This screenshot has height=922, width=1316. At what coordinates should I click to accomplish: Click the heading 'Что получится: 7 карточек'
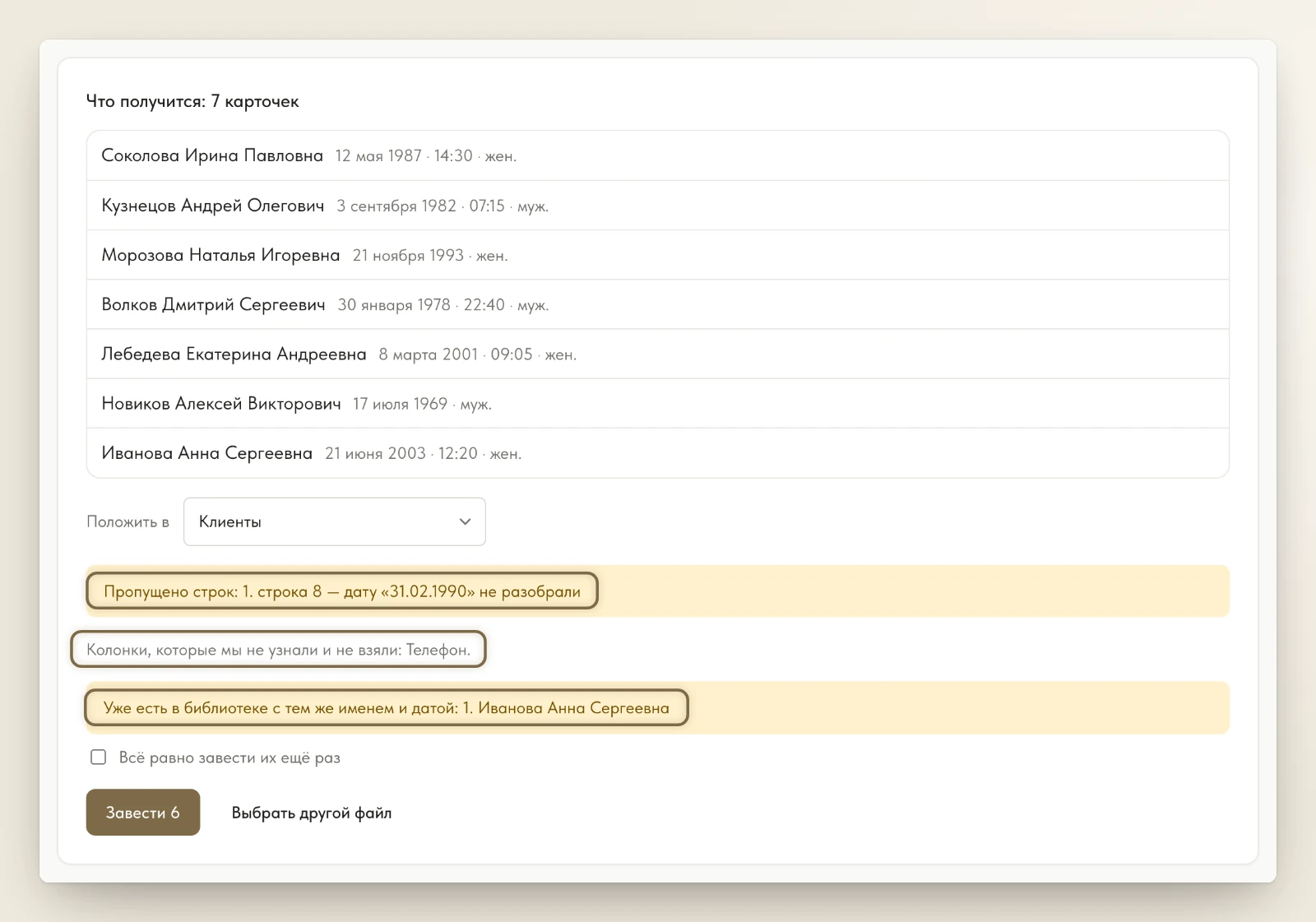[x=192, y=101]
